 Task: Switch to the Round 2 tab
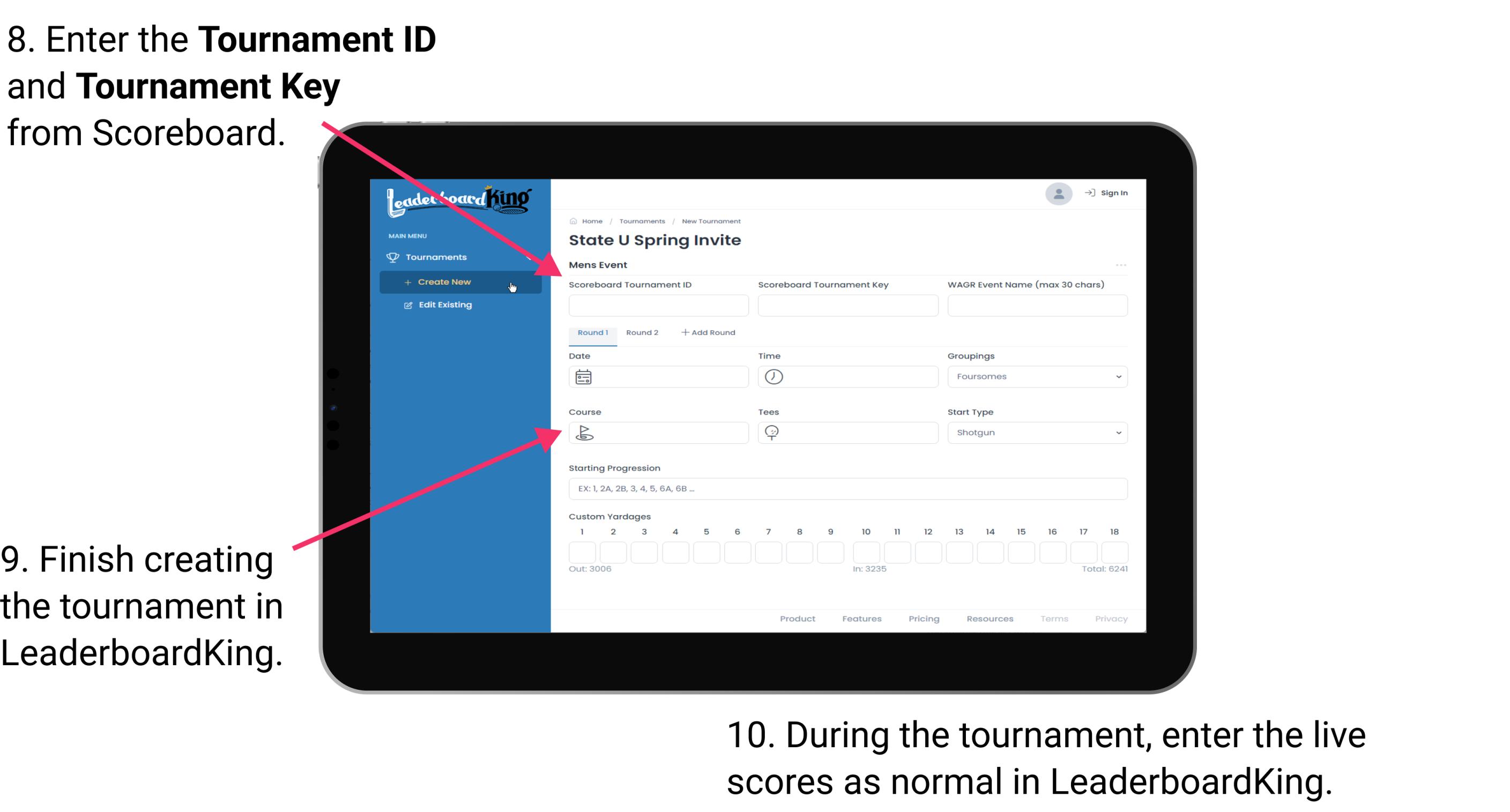pos(641,333)
